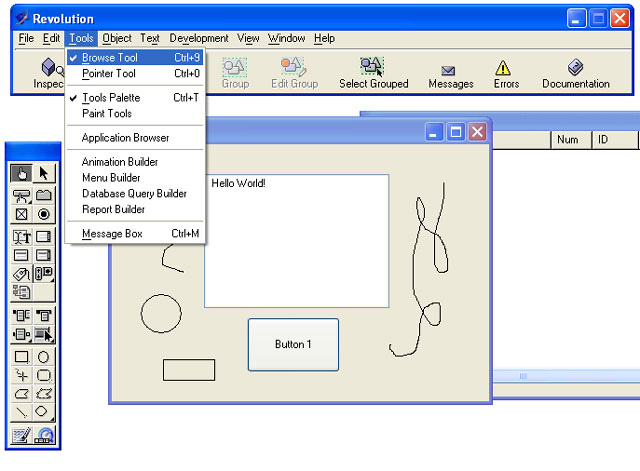Choose the push button tool in palette

click(x=21, y=196)
